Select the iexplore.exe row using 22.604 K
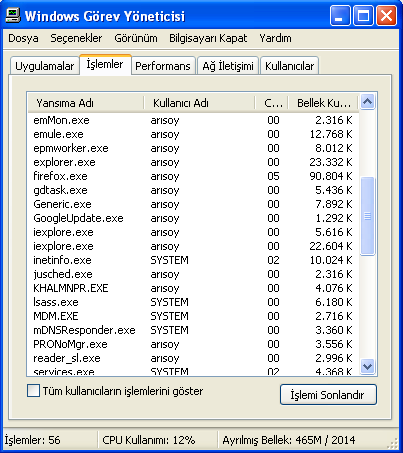 pyautogui.click(x=193, y=246)
